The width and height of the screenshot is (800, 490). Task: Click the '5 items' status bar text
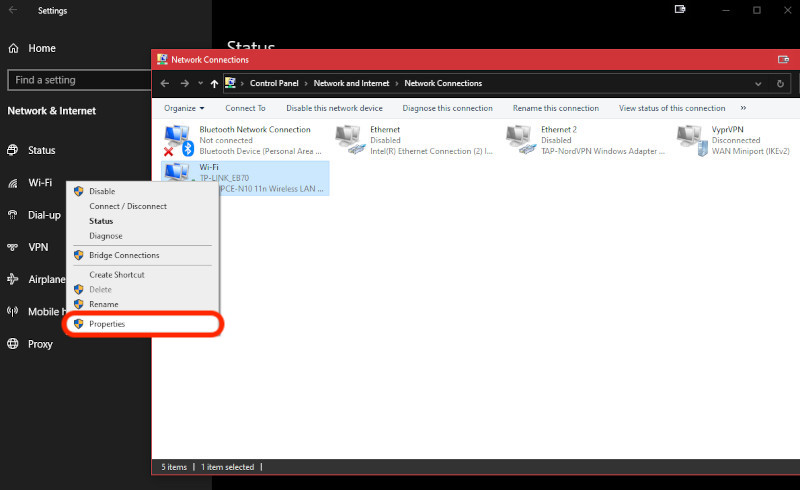pos(174,467)
